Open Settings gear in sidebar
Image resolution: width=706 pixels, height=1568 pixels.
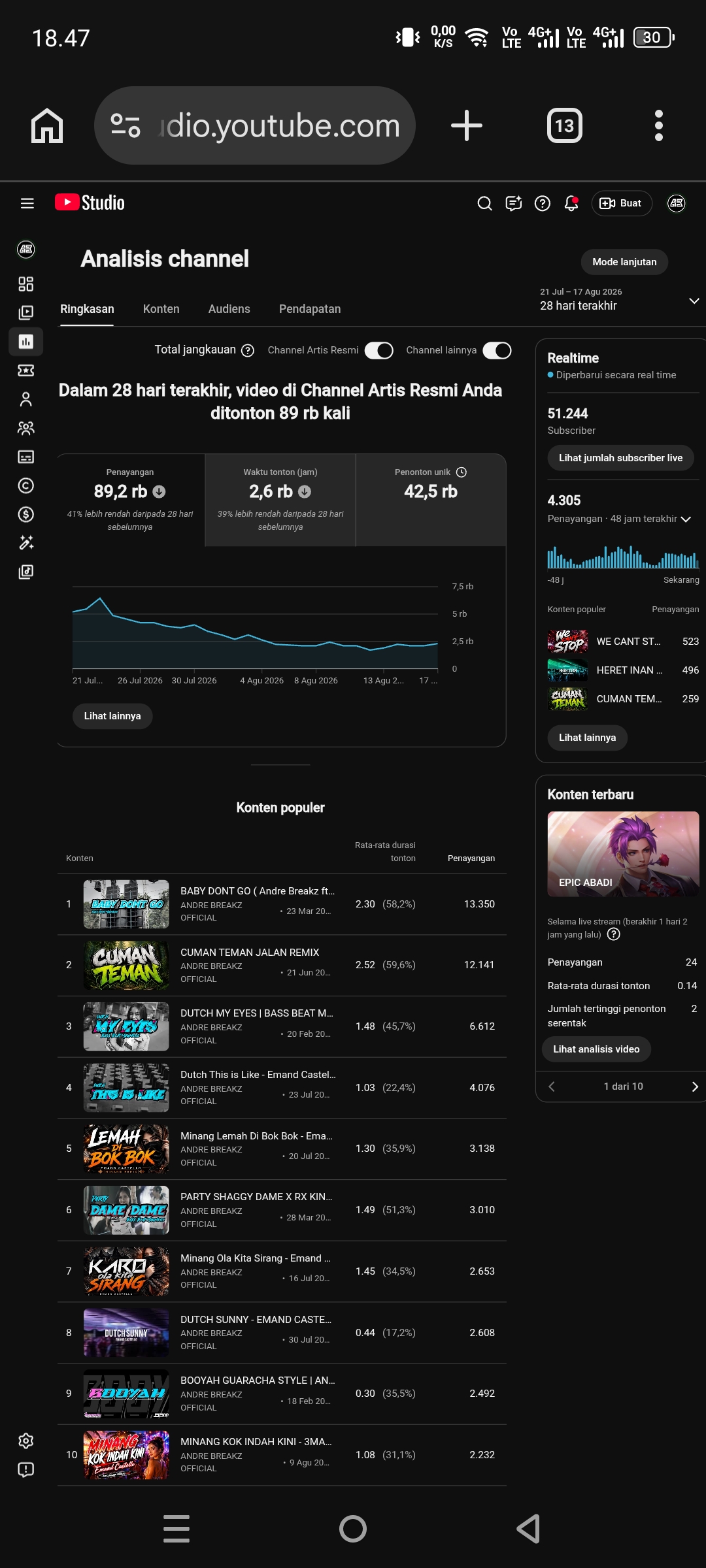(25, 1441)
